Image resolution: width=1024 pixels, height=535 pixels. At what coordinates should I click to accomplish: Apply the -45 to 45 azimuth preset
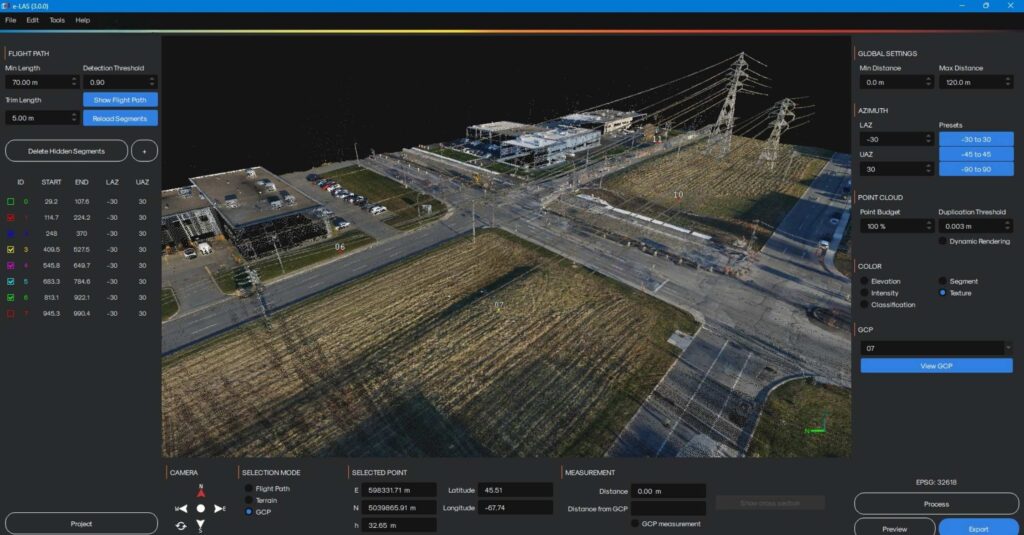coord(976,154)
